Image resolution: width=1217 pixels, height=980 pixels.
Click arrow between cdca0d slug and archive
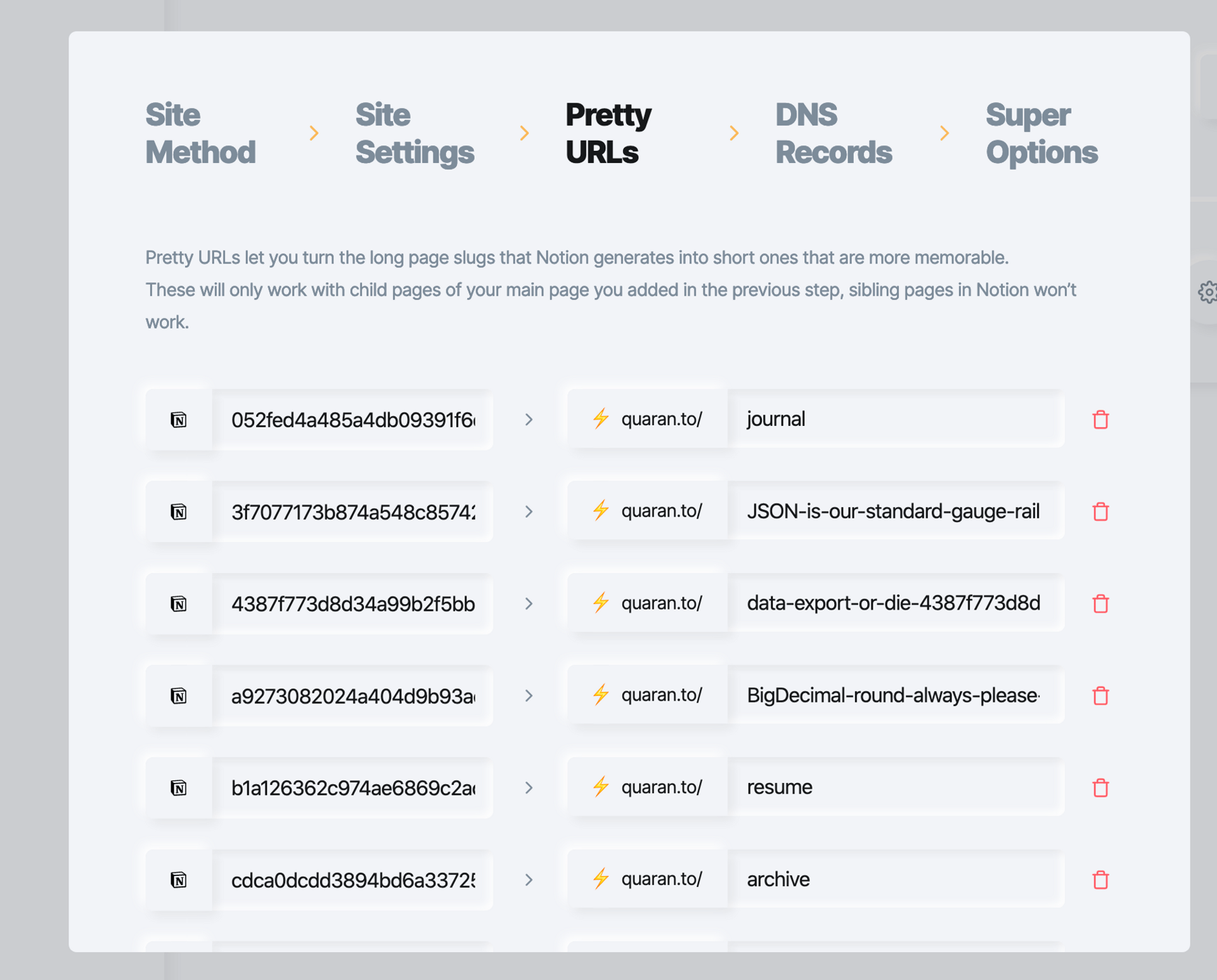coord(529,880)
